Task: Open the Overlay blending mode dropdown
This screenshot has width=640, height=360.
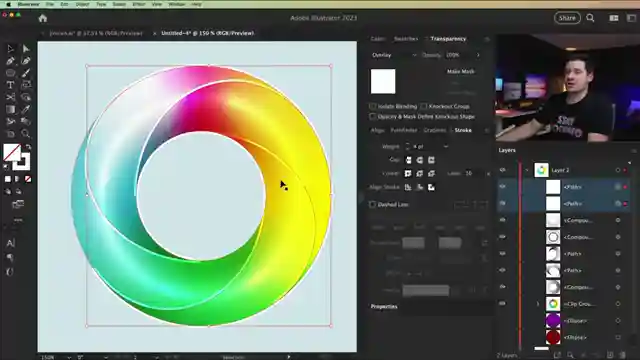Action: (x=394, y=55)
